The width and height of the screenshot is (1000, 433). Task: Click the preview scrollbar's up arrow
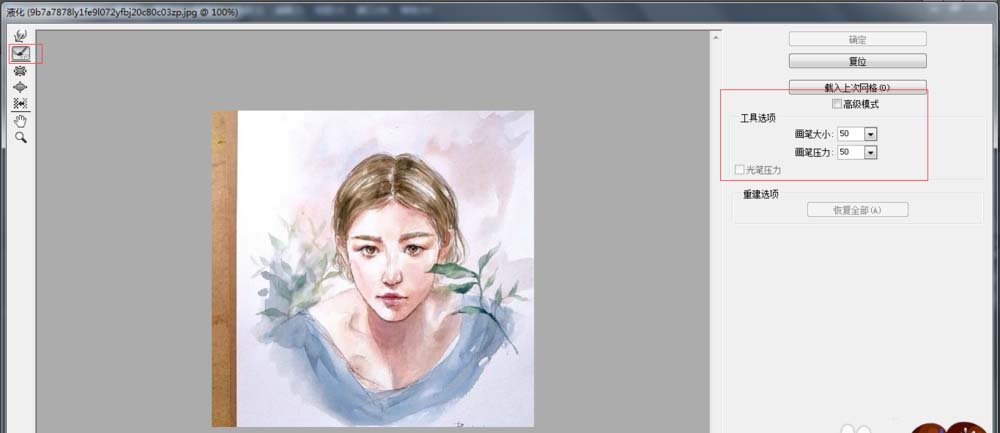click(x=715, y=38)
